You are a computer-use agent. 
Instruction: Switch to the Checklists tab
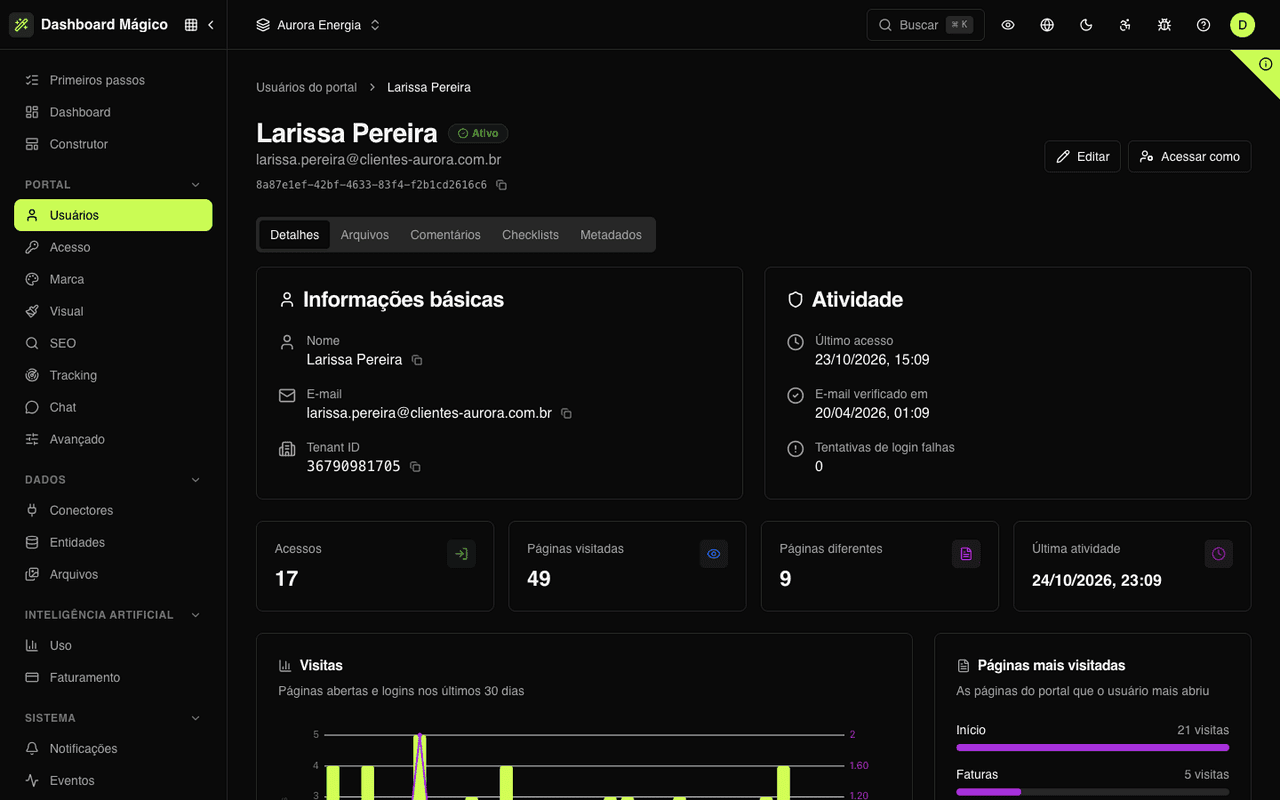point(530,235)
